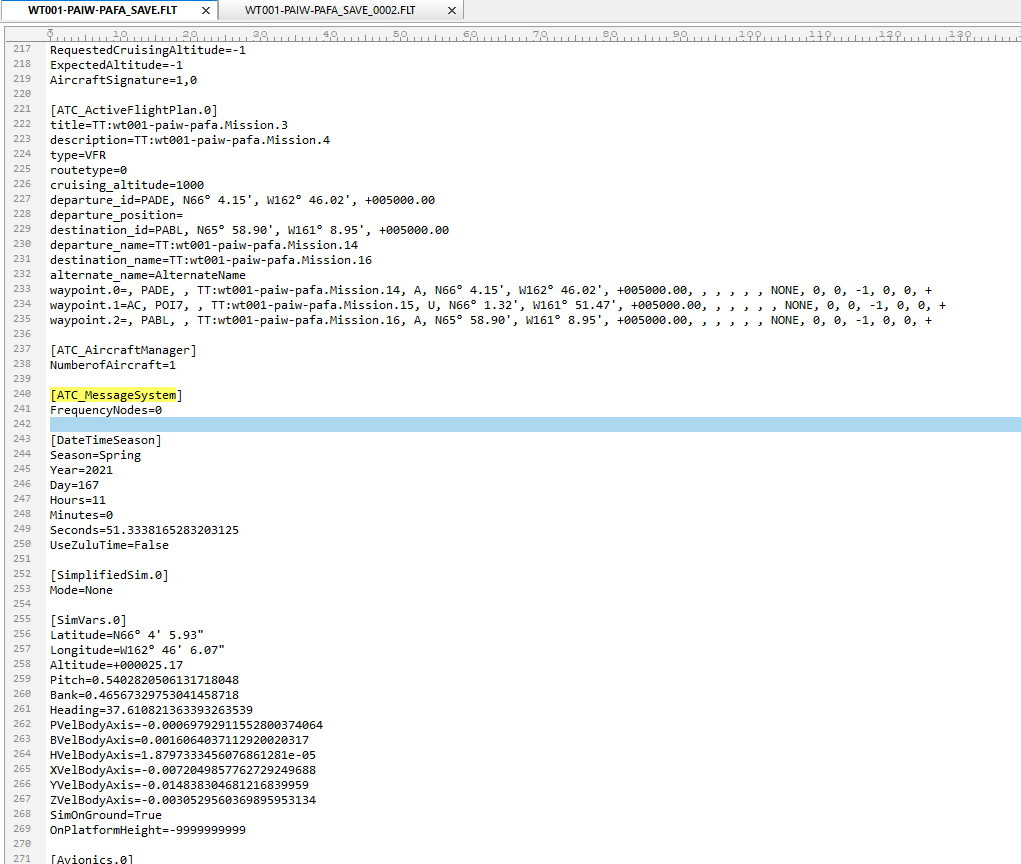Click the UseZuluTime=False line
Image resolution: width=1021 pixels, height=864 pixels.
(x=109, y=545)
